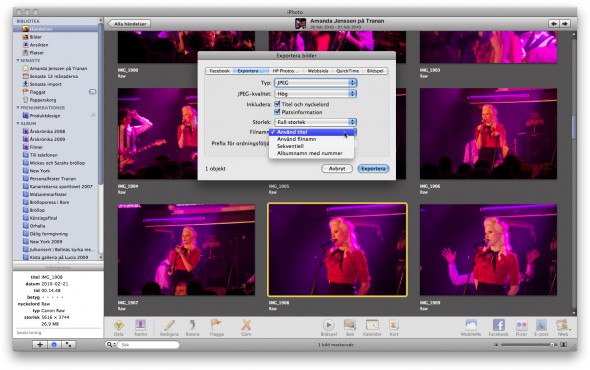Click the search magnifier icon
Screen dimensions: 590x370
click(109, 344)
